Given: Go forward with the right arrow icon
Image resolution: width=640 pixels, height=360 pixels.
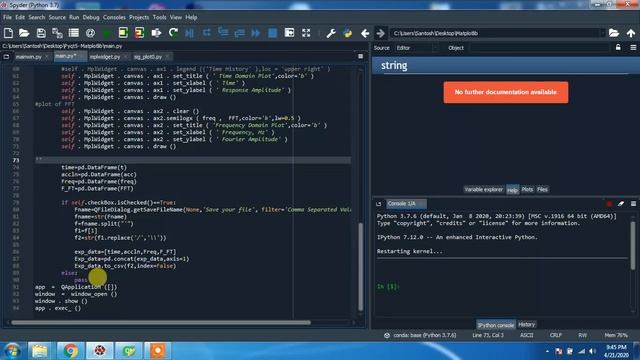Looking at the screenshot, I should coord(380,33).
